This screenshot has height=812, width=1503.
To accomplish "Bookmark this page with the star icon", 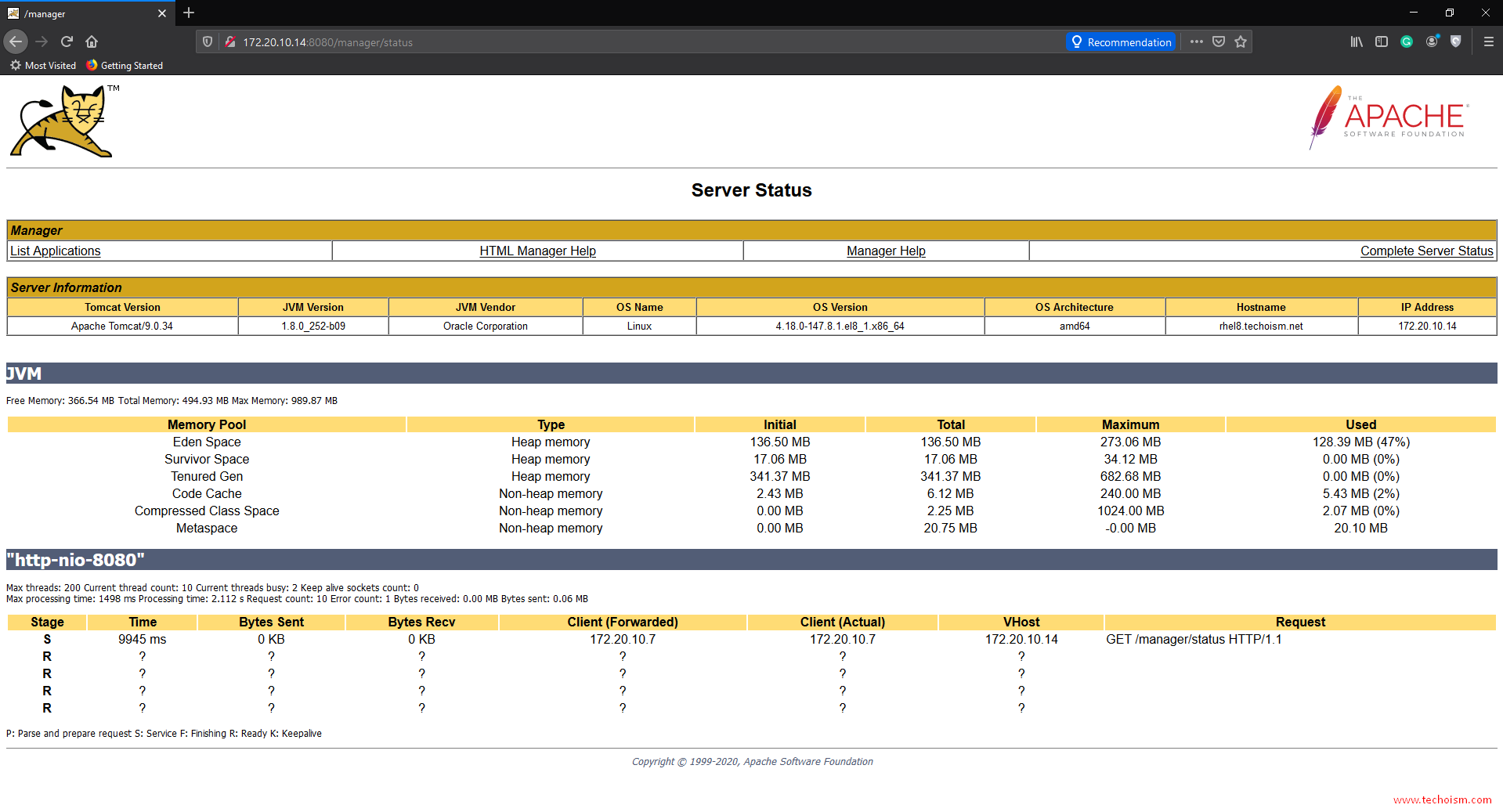I will tap(1241, 42).
